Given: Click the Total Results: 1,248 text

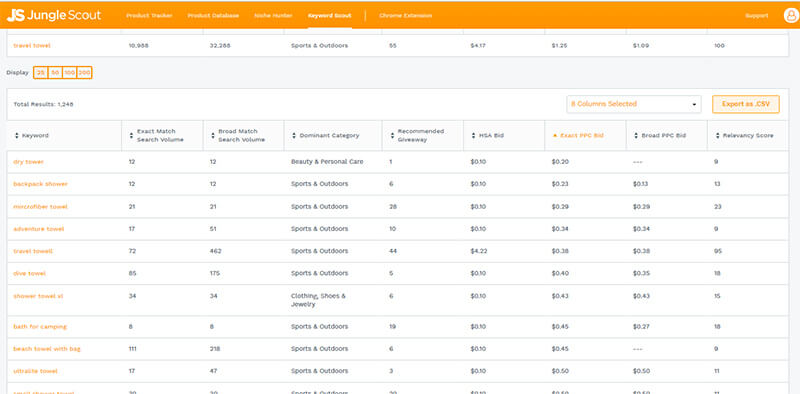Looking at the screenshot, I should (43, 104).
